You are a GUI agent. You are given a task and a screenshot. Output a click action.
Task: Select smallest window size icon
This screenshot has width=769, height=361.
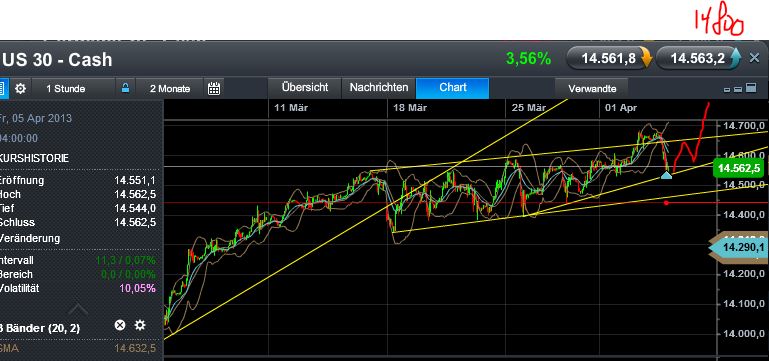(x=727, y=90)
